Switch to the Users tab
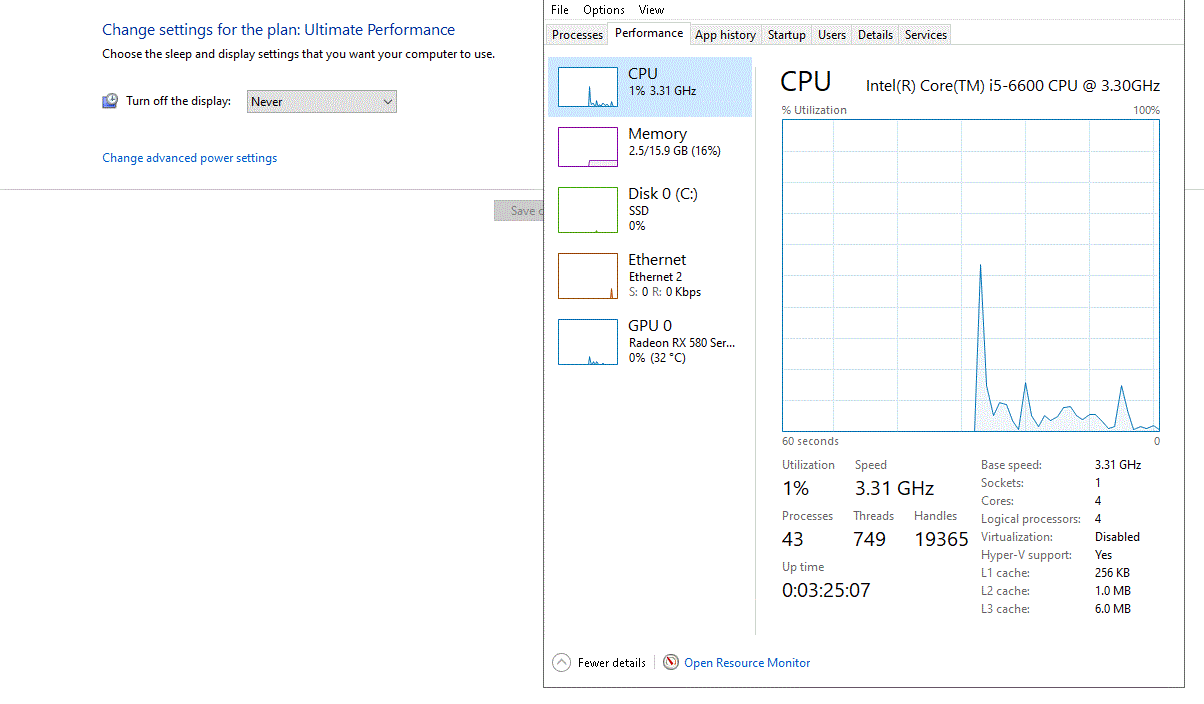1204x704 pixels. pyautogui.click(x=832, y=35)
